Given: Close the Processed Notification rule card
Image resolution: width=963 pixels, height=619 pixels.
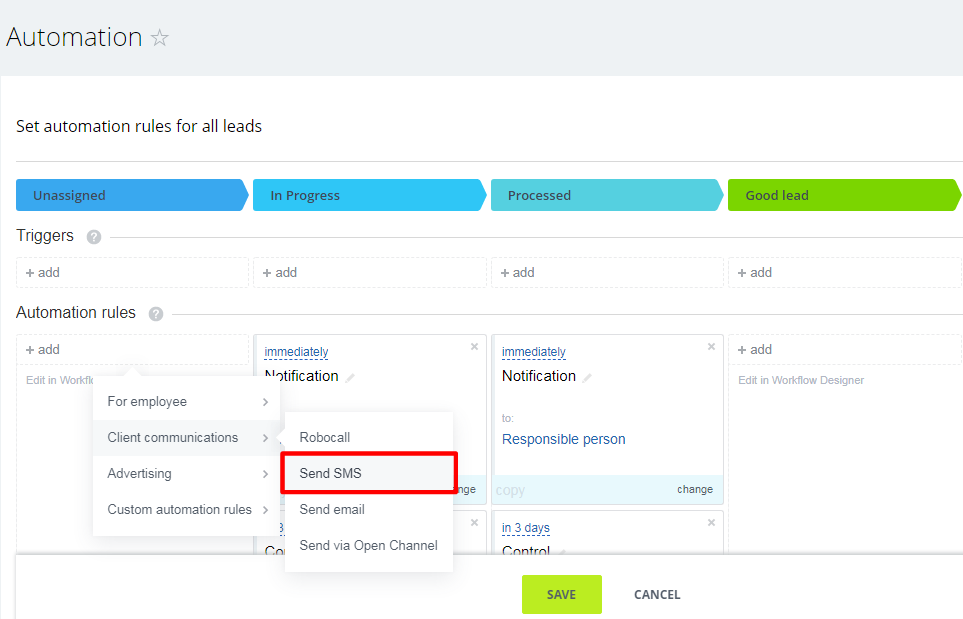Looking at the screenshot, I should click(711, 347).
